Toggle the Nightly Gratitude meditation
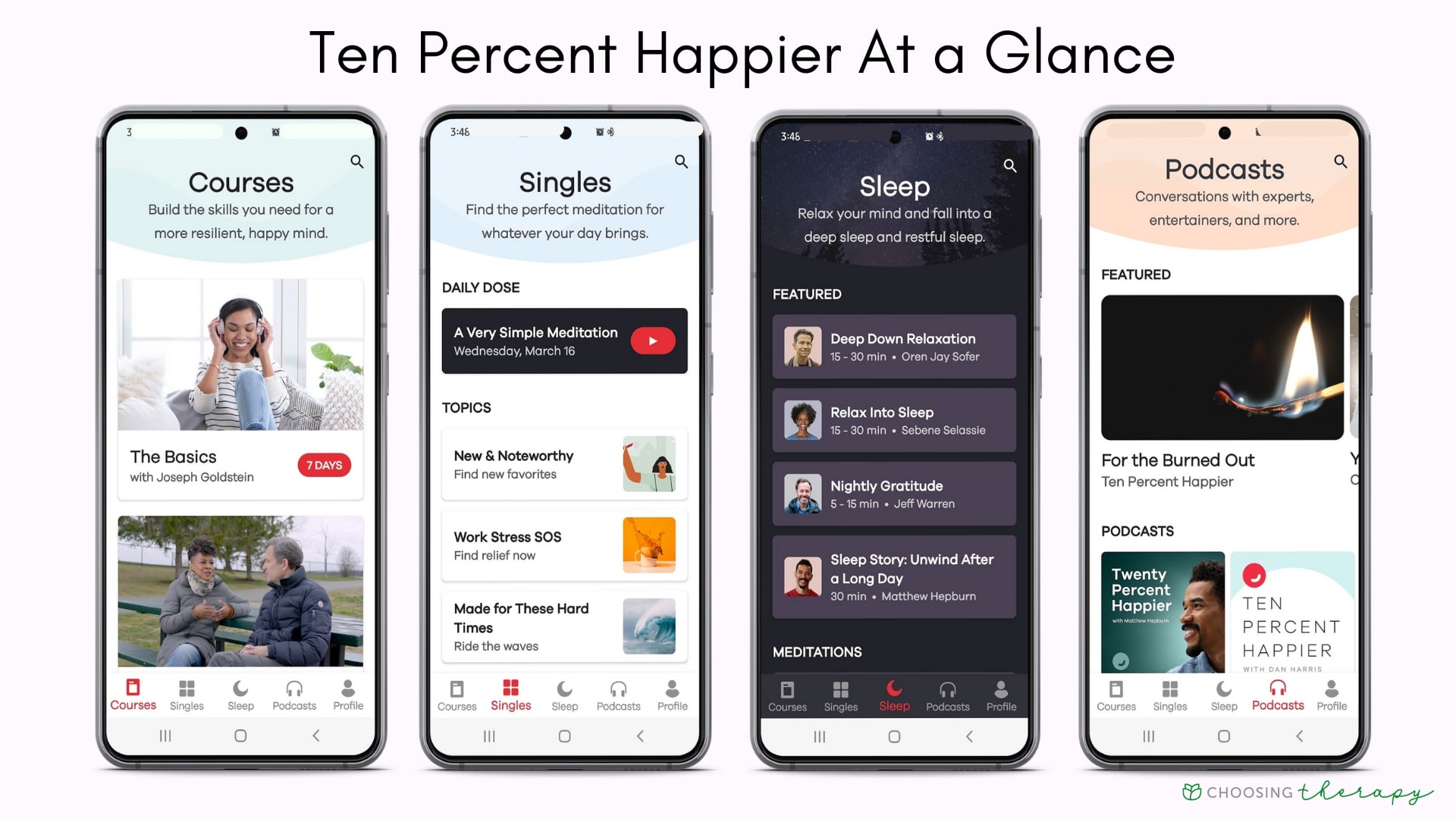This screenshot has width=1456, height=819. click(x=893, y=494)
